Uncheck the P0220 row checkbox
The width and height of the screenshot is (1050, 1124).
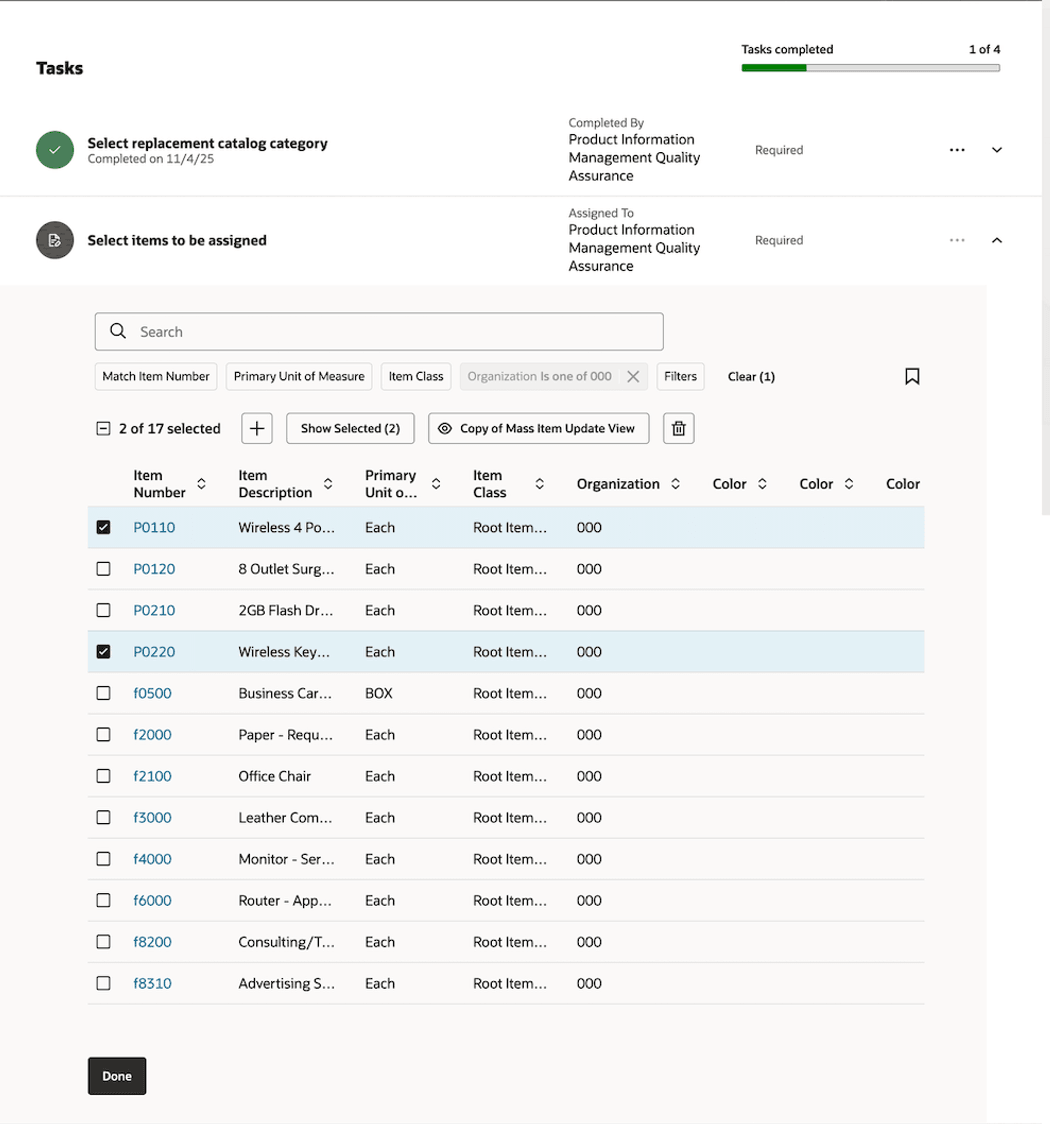coord(103,652)
